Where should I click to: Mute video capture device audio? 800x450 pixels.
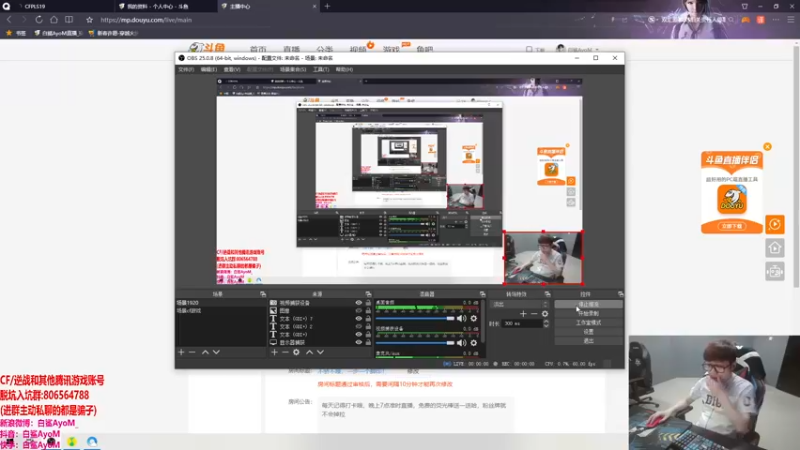[462, 343]
